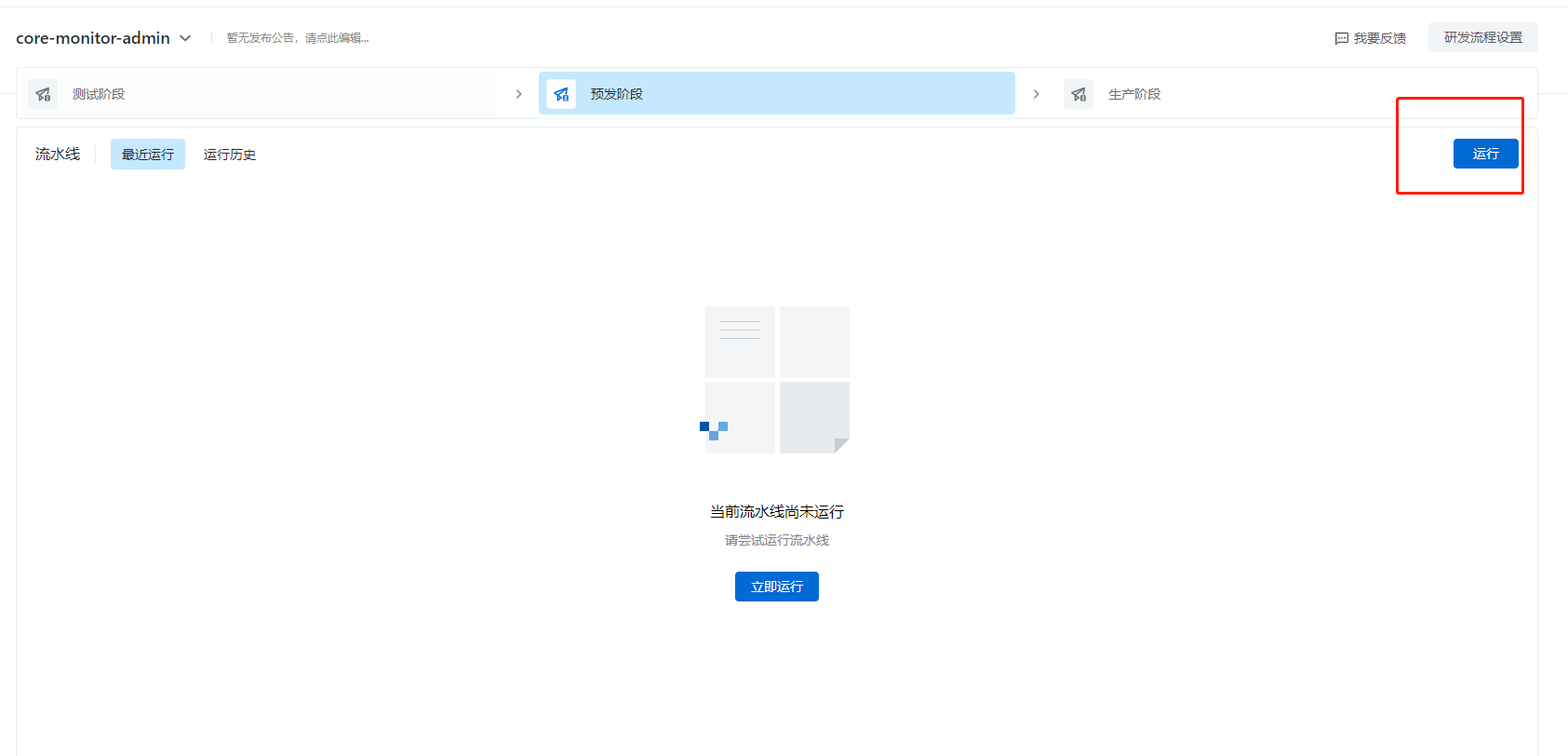Click the 流水线 label
1568x756 pixels.
point(58,154)
